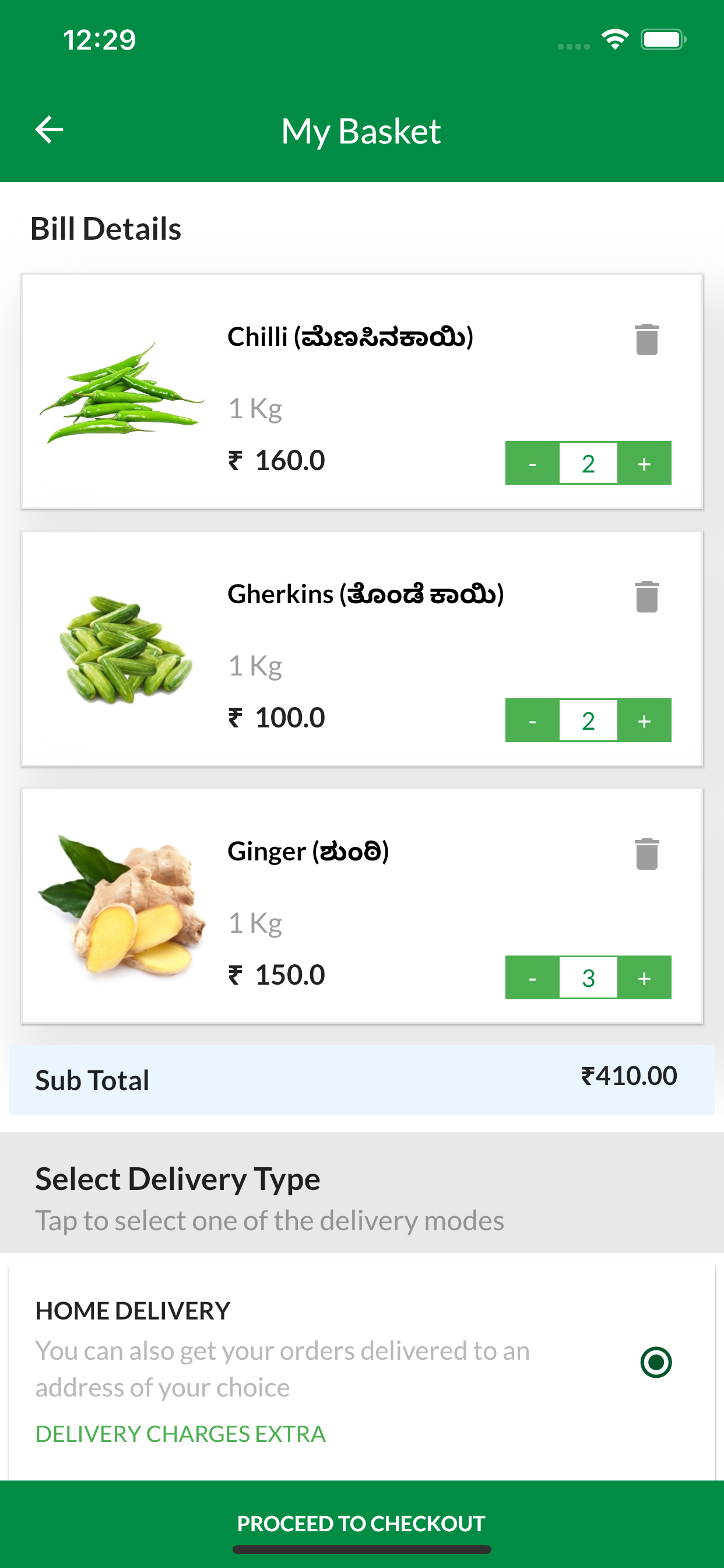Open the Chilli product image

[122, 393]
